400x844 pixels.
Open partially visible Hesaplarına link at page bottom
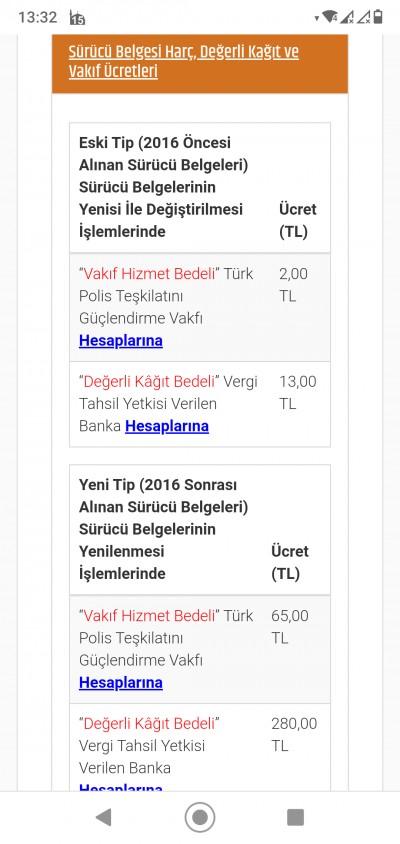pyautogui.click(x=121, y=787)
